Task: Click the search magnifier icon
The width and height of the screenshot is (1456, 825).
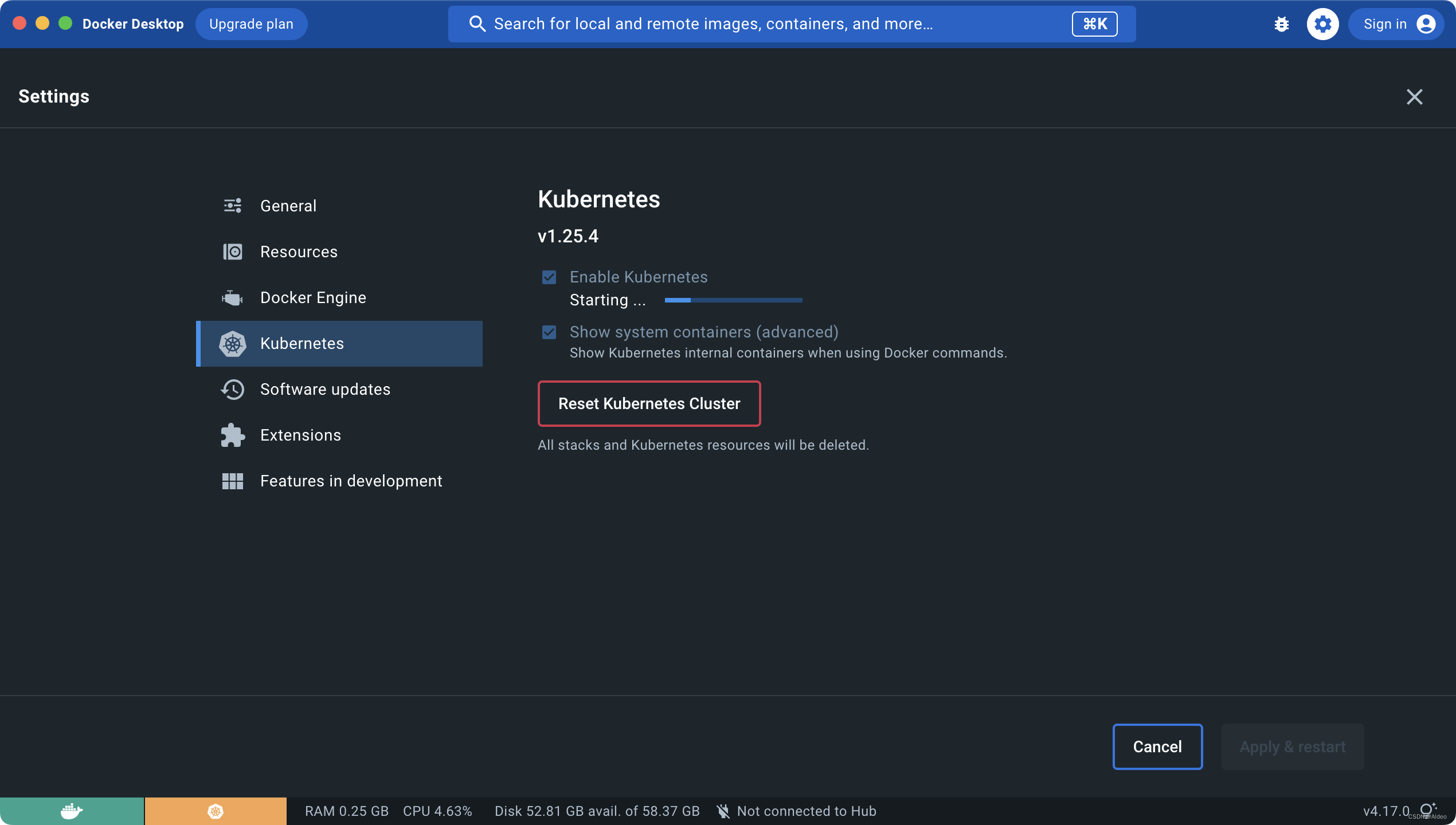Action: 477,24
